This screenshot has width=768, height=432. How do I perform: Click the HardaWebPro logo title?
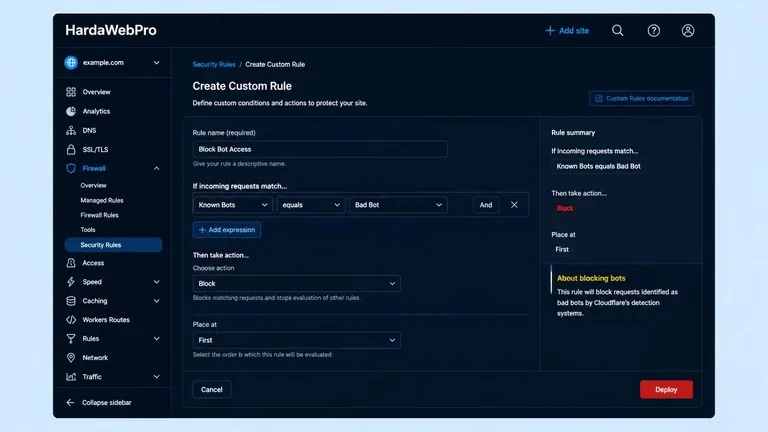tap(111, 30)
